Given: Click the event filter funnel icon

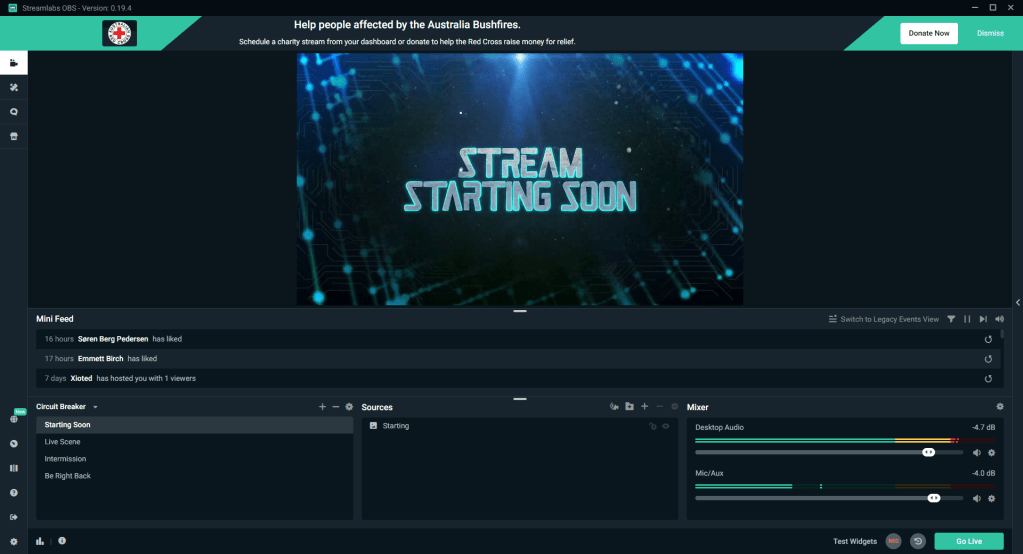Looking at the screenshot, I should click(951, 319).
